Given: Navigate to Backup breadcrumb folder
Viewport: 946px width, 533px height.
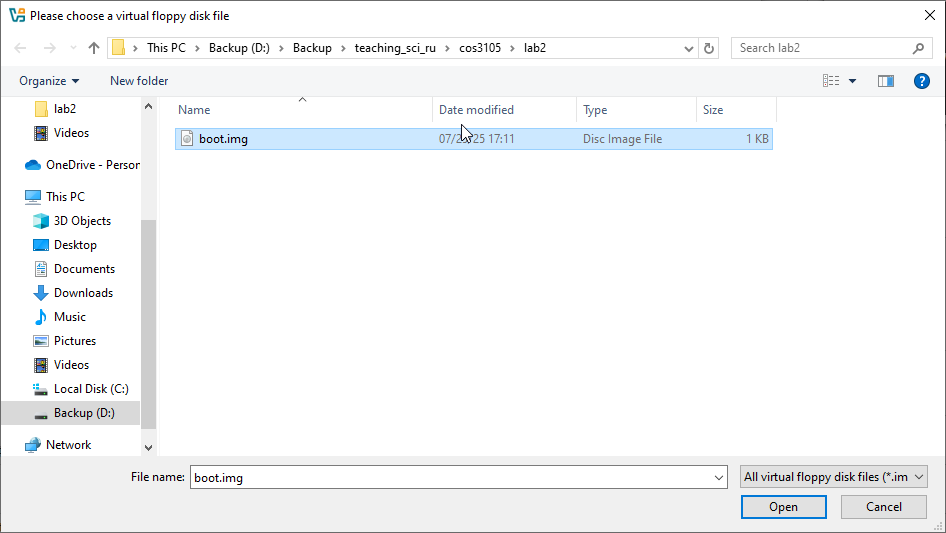Looking at the screenshot, I should [x=312, y=48].
